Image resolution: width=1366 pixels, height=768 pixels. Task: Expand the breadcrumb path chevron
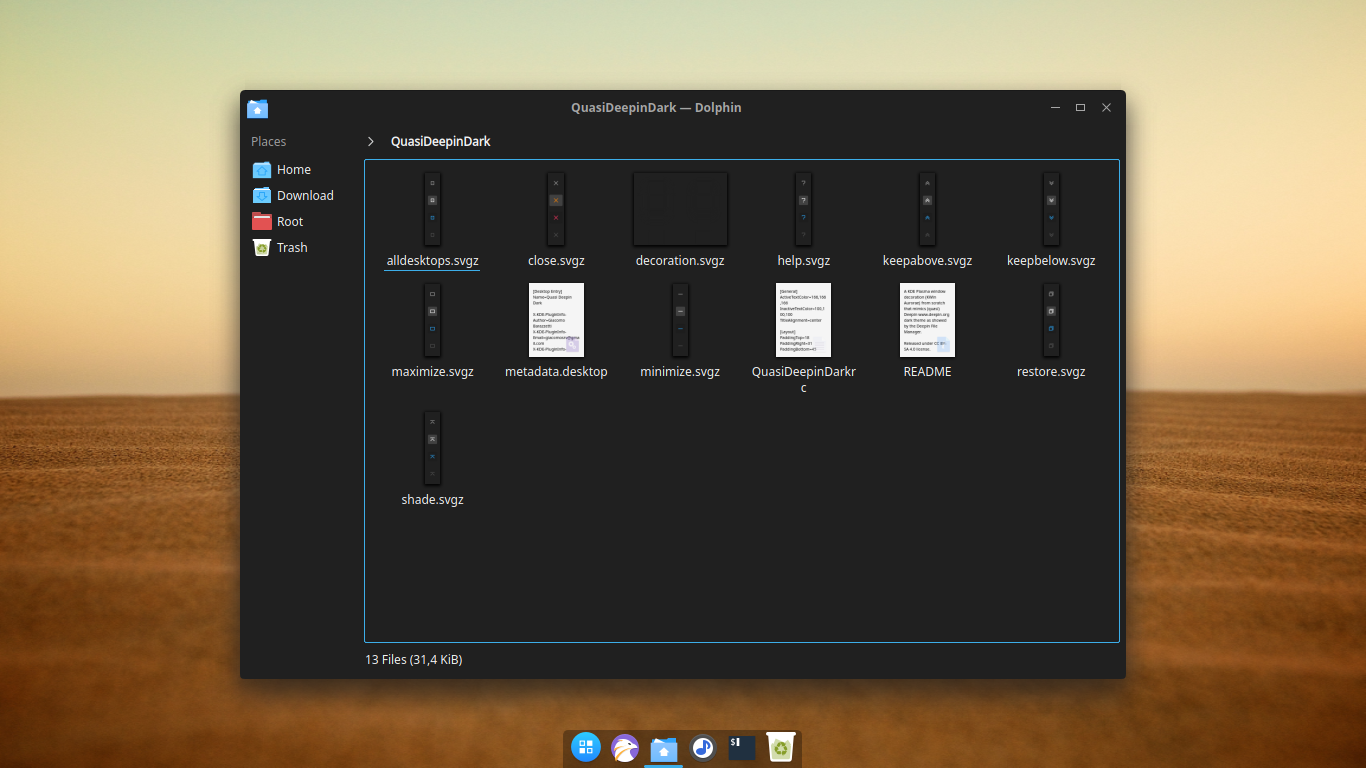pyautogui.click(x=371, y=142)
